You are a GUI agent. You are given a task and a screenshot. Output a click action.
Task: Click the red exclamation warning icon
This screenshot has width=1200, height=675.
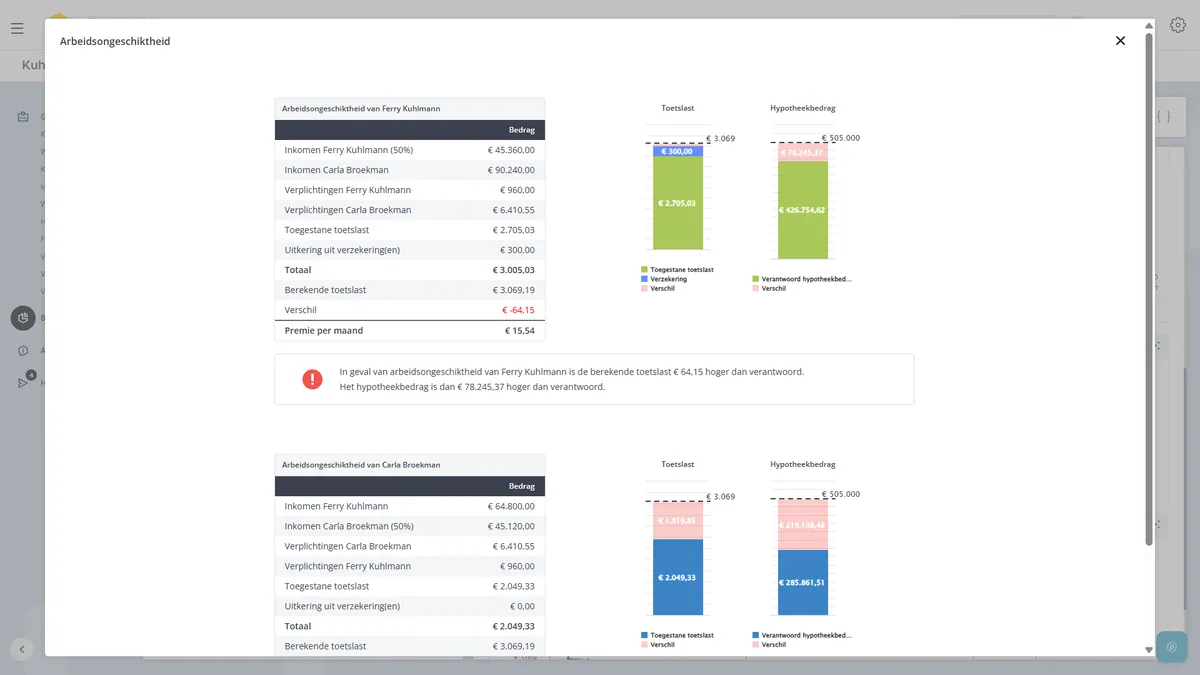point(312,379)
